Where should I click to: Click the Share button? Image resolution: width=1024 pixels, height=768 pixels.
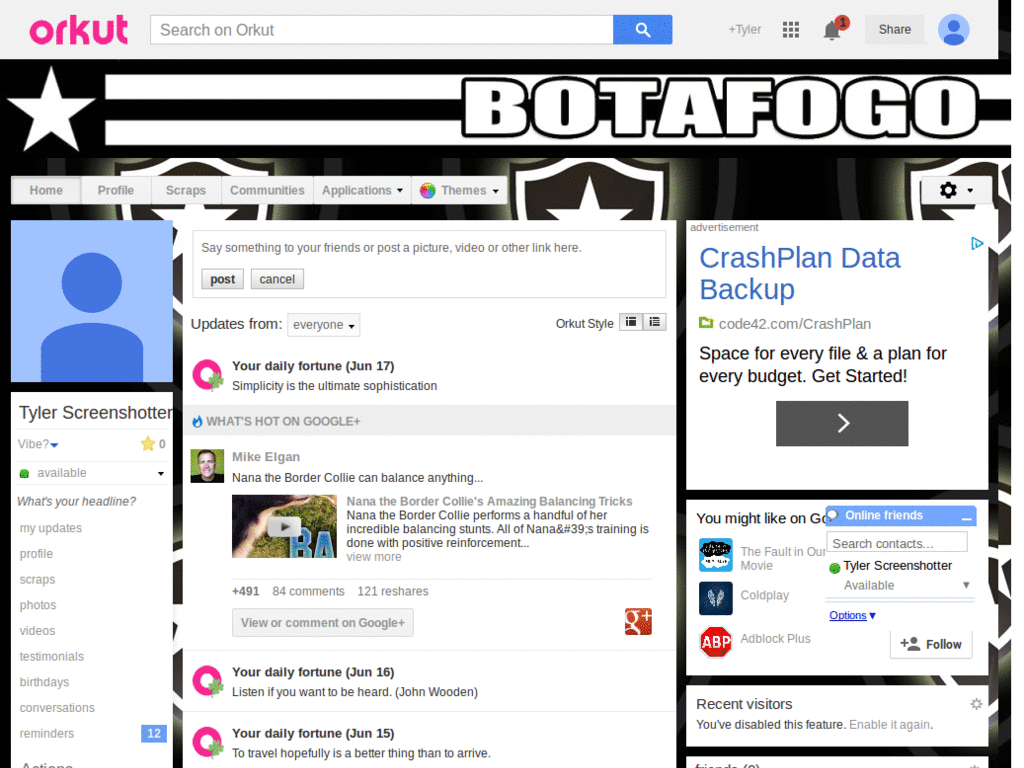click(895, 29)
